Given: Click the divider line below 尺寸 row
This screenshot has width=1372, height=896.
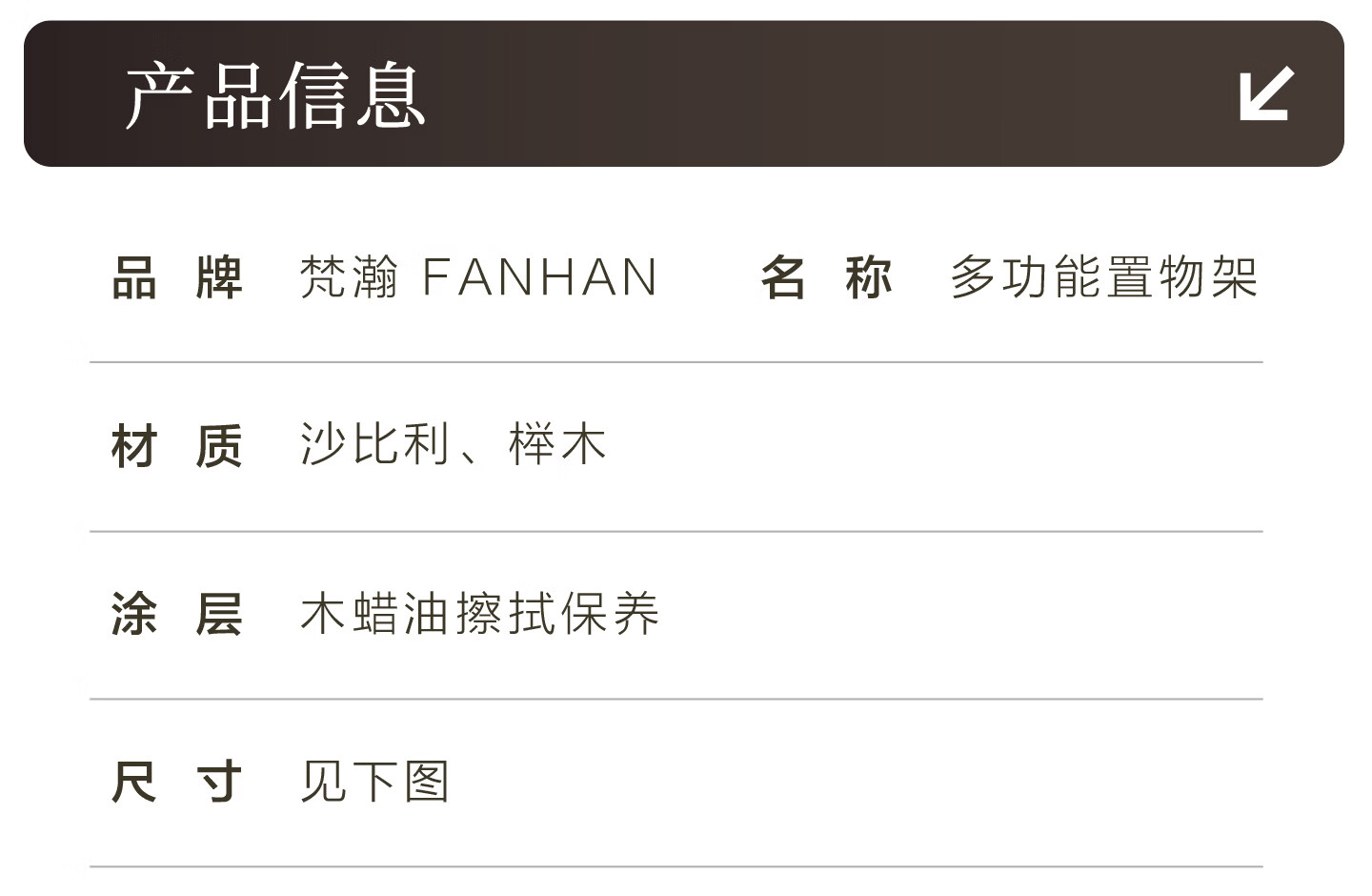Looking at the screenshot, I should pos(676,866).
